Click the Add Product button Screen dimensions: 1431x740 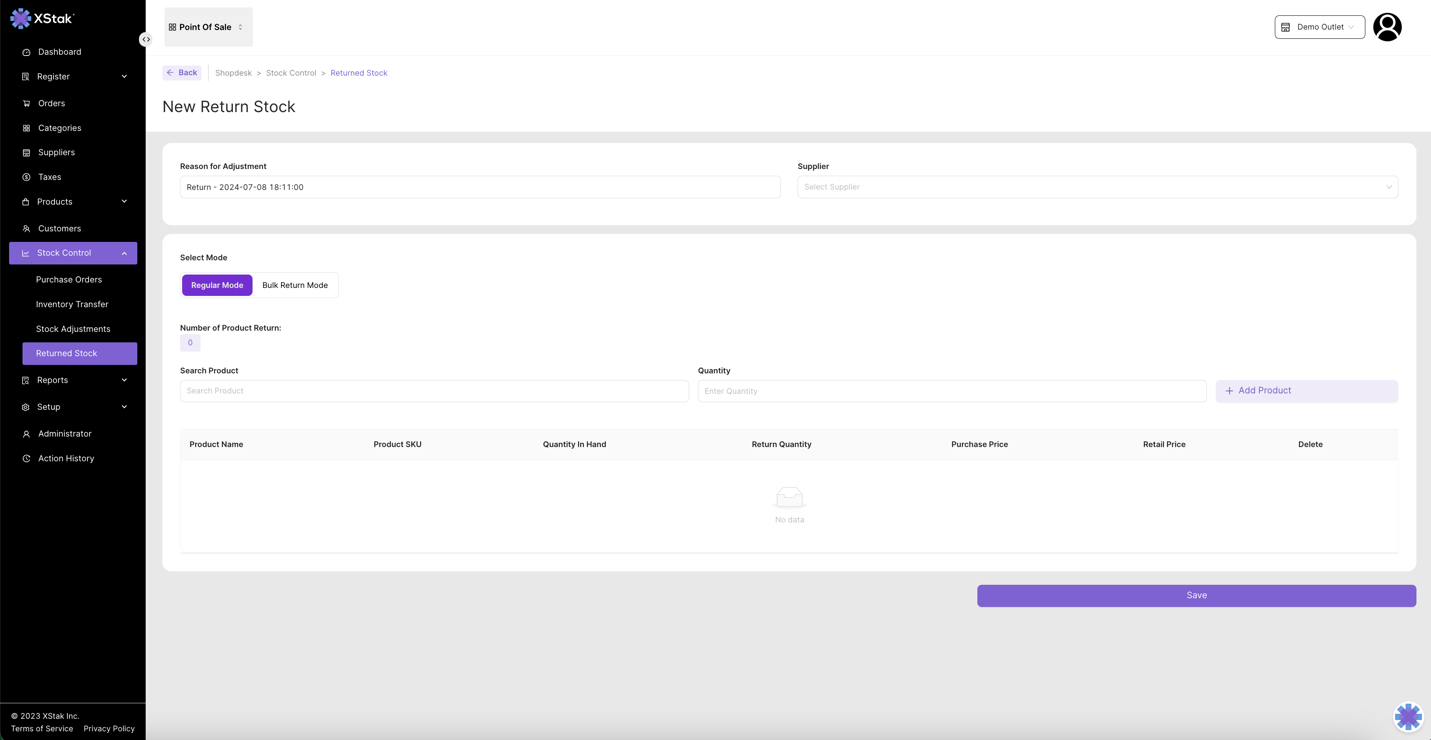[1306, 391]
